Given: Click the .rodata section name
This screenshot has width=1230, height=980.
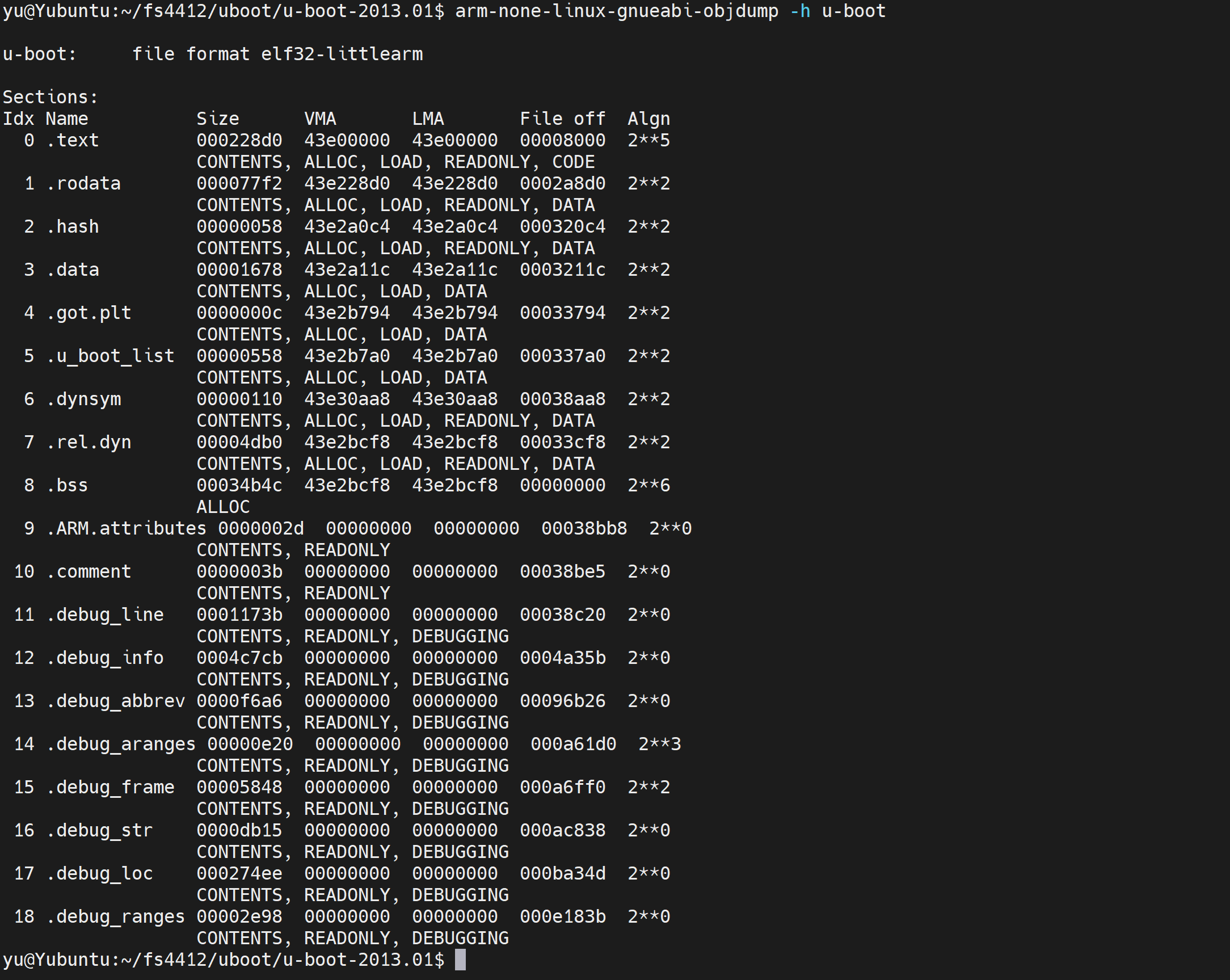Looking at the screenshot, I should tap(83, 184).
